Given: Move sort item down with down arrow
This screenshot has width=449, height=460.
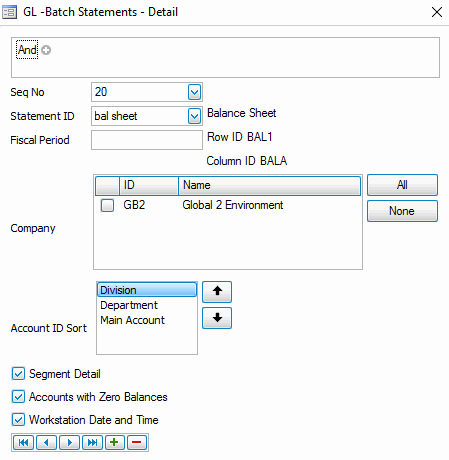Looking at the screenshot, I should [217, 318].
